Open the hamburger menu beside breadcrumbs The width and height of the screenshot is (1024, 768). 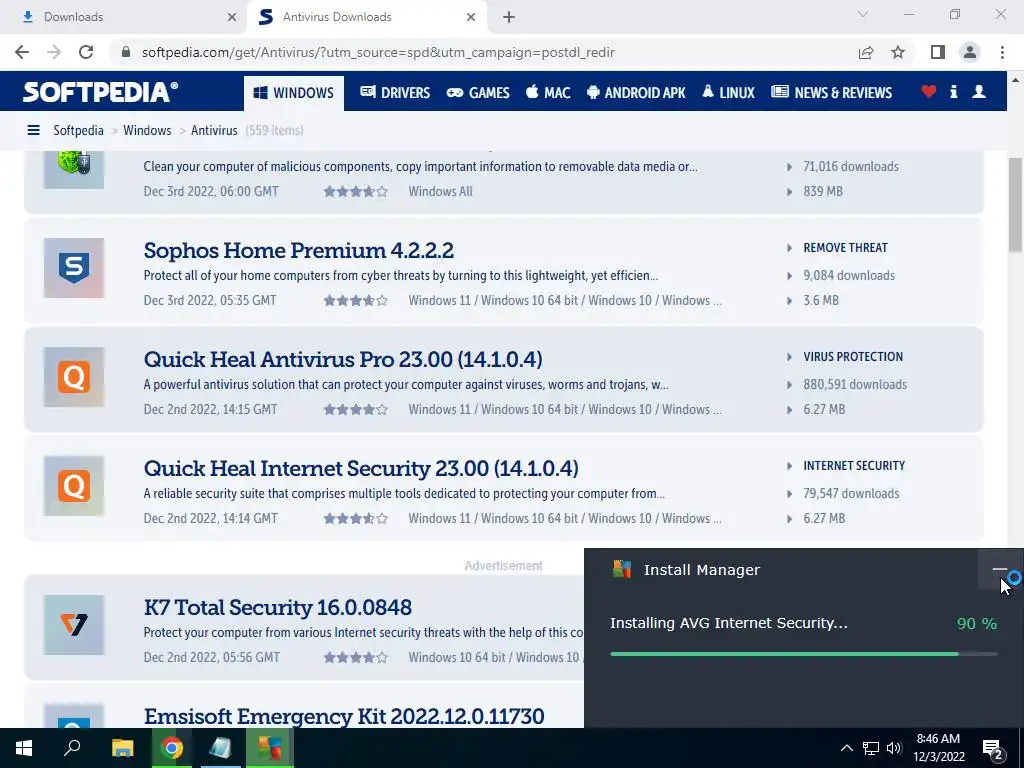(x=33, y=131)
